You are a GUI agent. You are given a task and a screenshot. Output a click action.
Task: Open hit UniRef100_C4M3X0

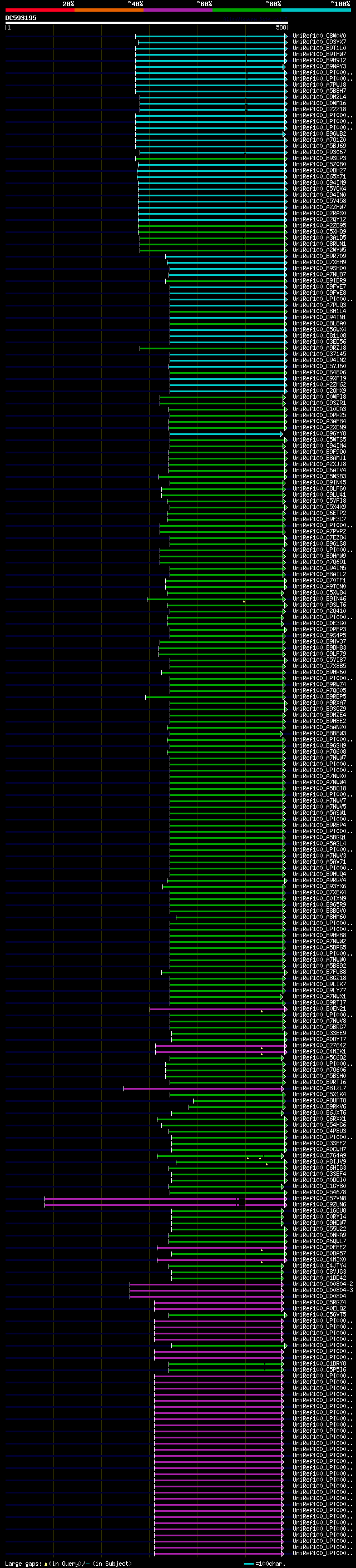tap(319, 1259)
